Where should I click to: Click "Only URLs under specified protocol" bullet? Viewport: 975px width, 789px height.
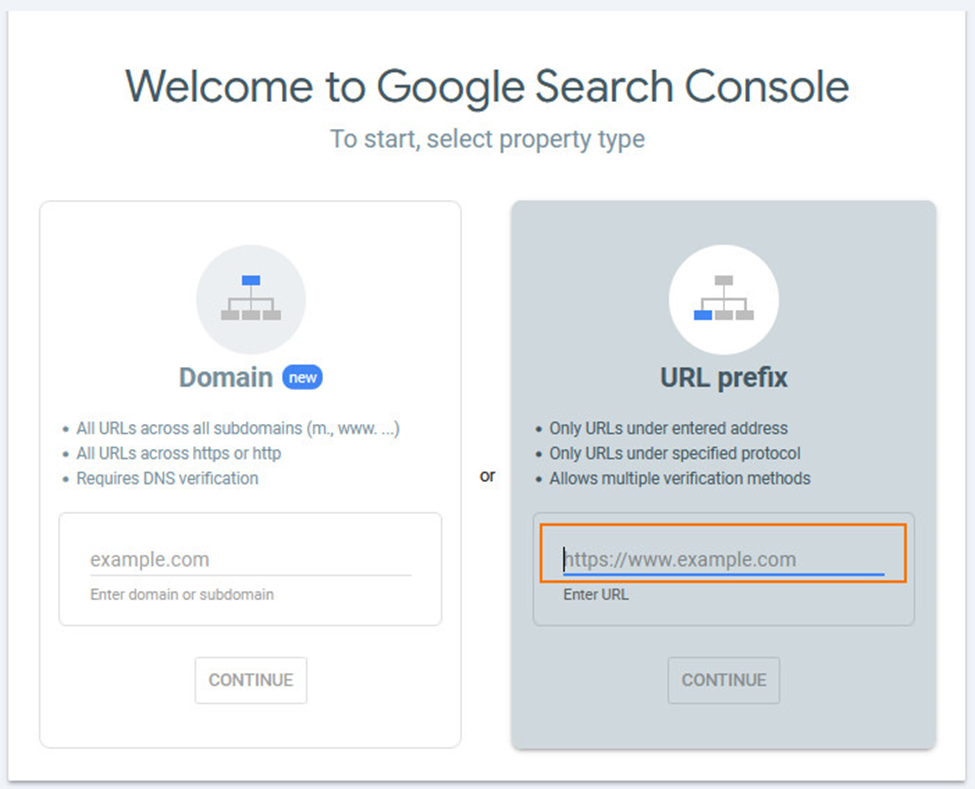pyautogui.click(x=675, y=453)
